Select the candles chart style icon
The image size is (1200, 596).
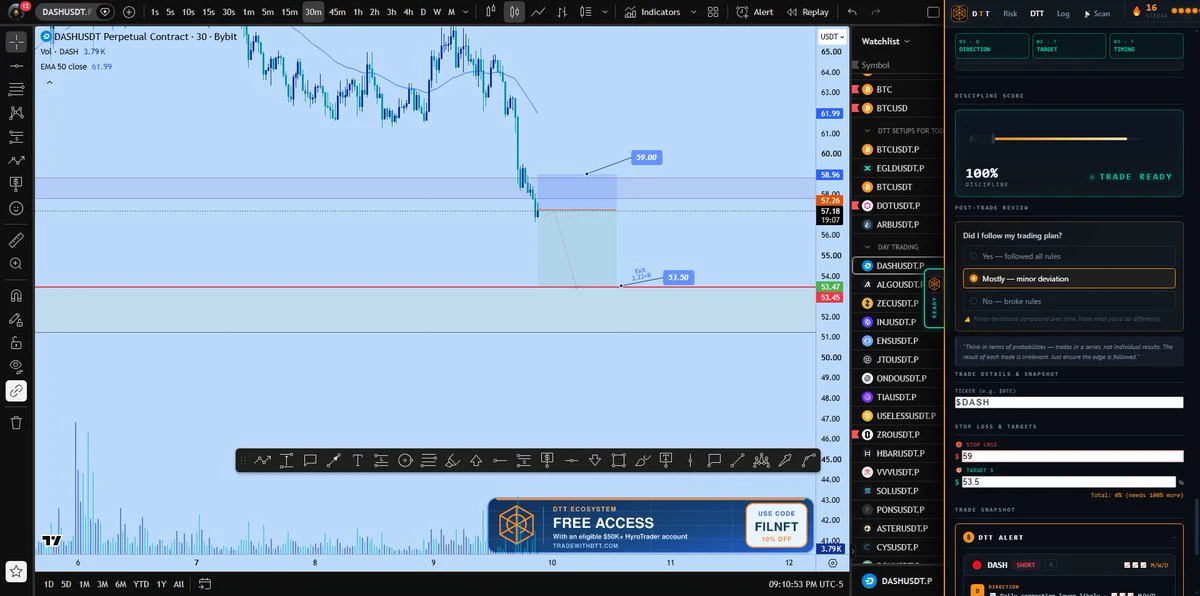[514, 12]
